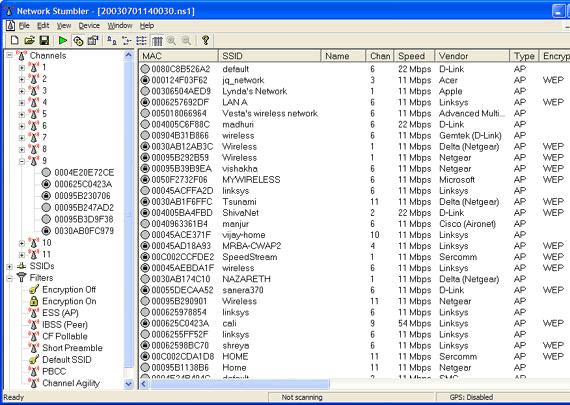Select Channel Agility filter
This screenshot has width=570, height=405.
click(71, 383)
